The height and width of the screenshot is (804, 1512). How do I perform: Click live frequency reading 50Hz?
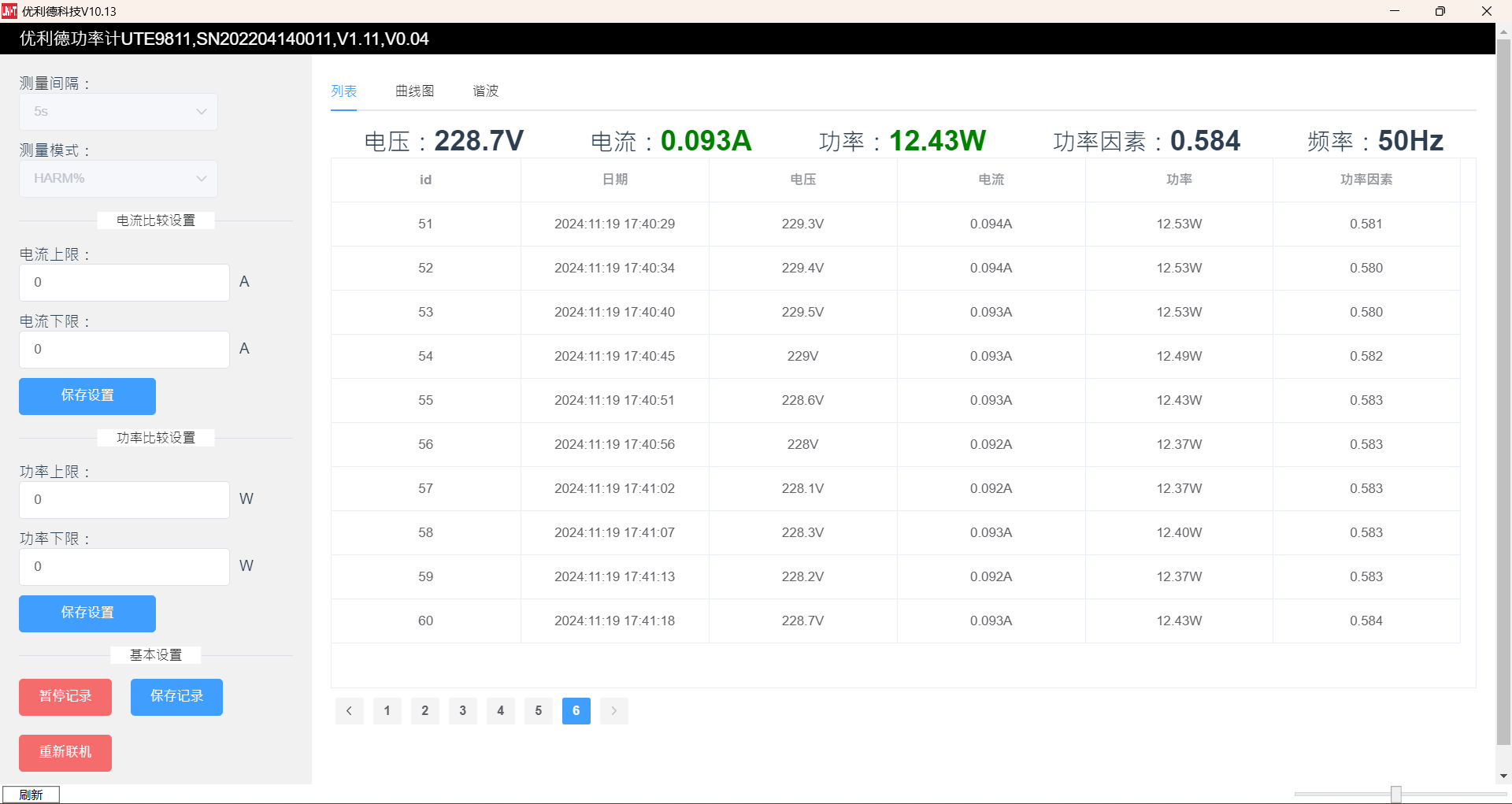(x=1410, y=141)
